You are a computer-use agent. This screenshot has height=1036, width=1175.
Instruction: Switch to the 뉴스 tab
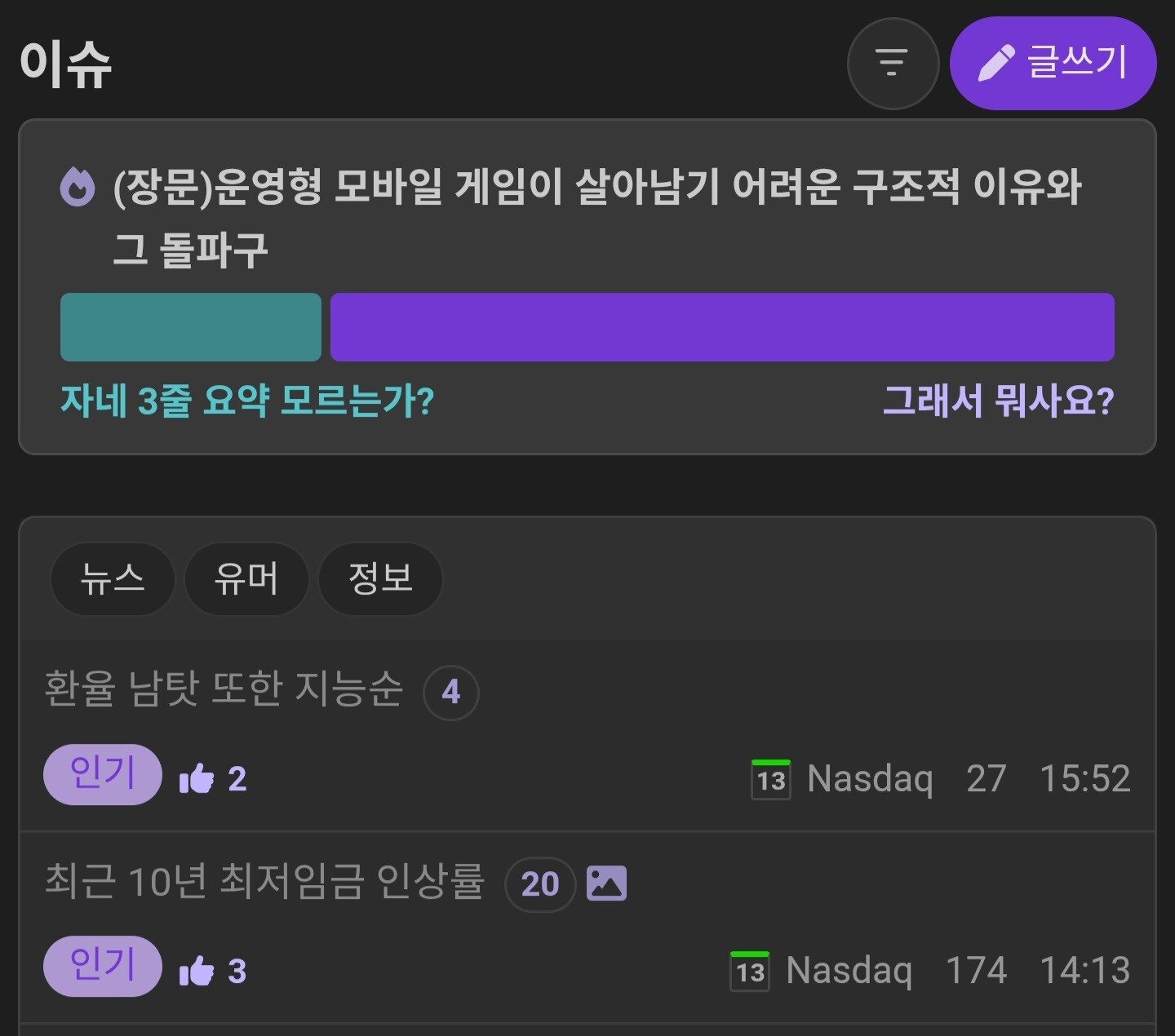(x=113, y=578)
